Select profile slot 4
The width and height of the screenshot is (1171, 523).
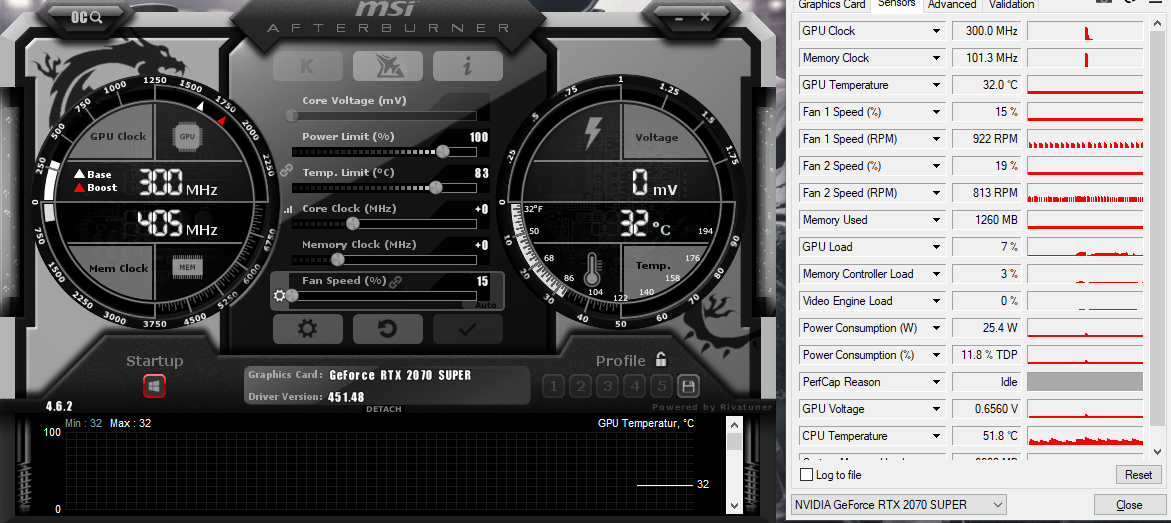pyautogui.click(x=635, y=386)
